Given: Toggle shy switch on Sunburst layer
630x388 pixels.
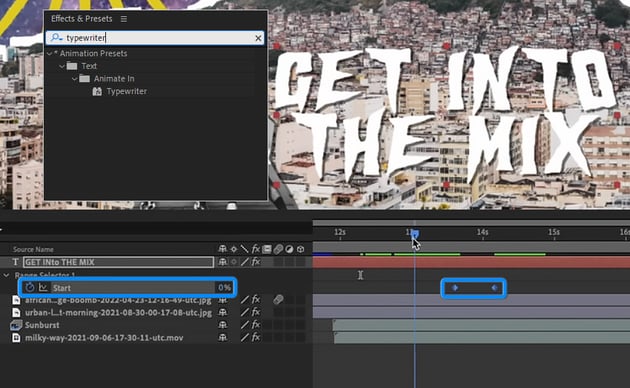Looking at the screenshot, I should [222, 325].
